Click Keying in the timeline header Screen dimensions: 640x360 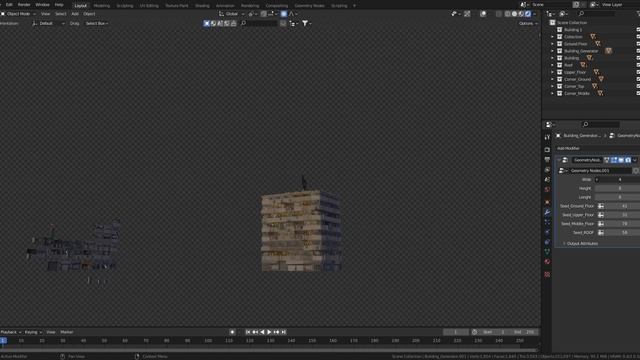[33, 332]
